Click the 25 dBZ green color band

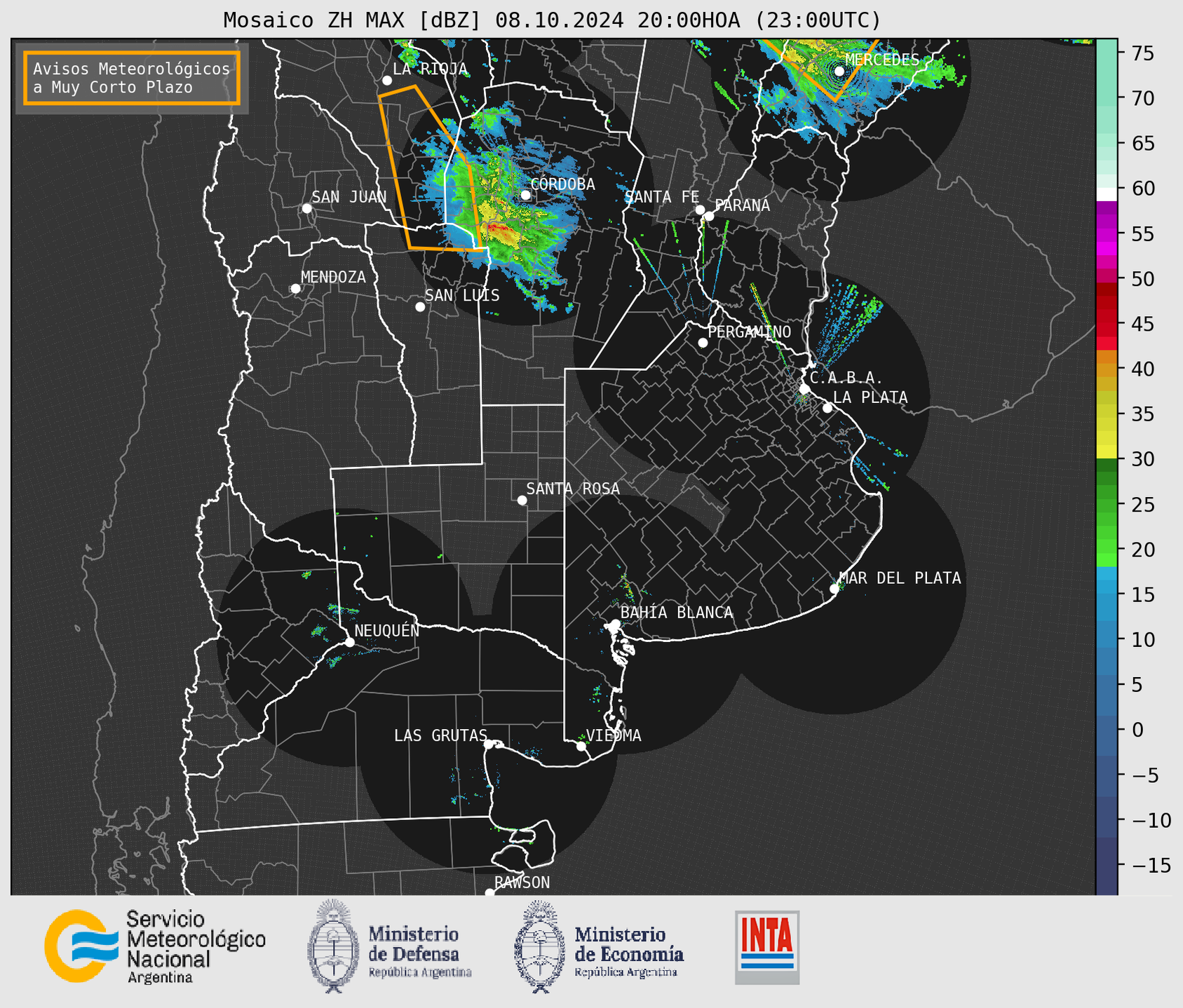tap(1106, 505)
